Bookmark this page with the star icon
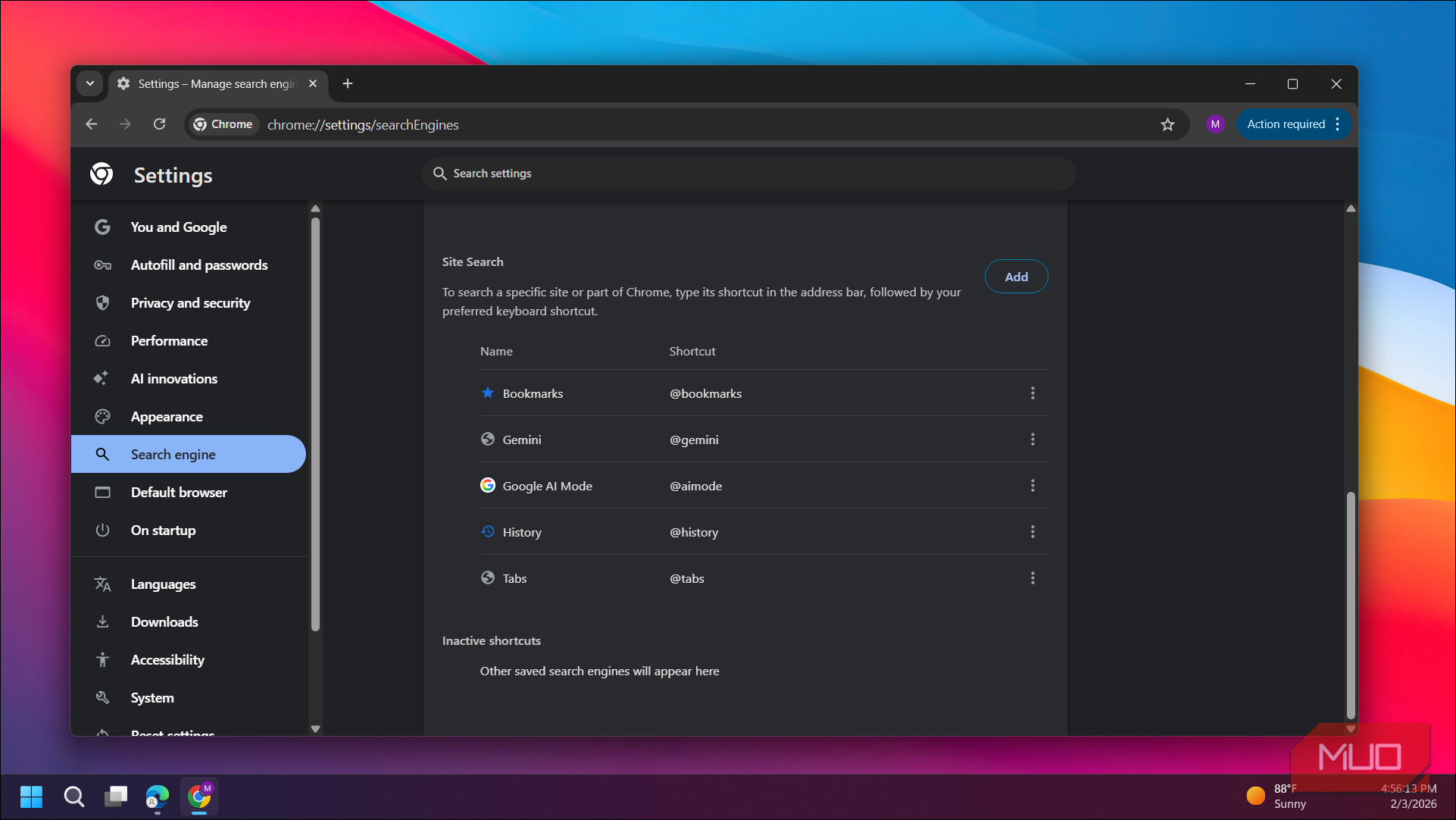This screenshot has height=820, width=1456. 1167,124
